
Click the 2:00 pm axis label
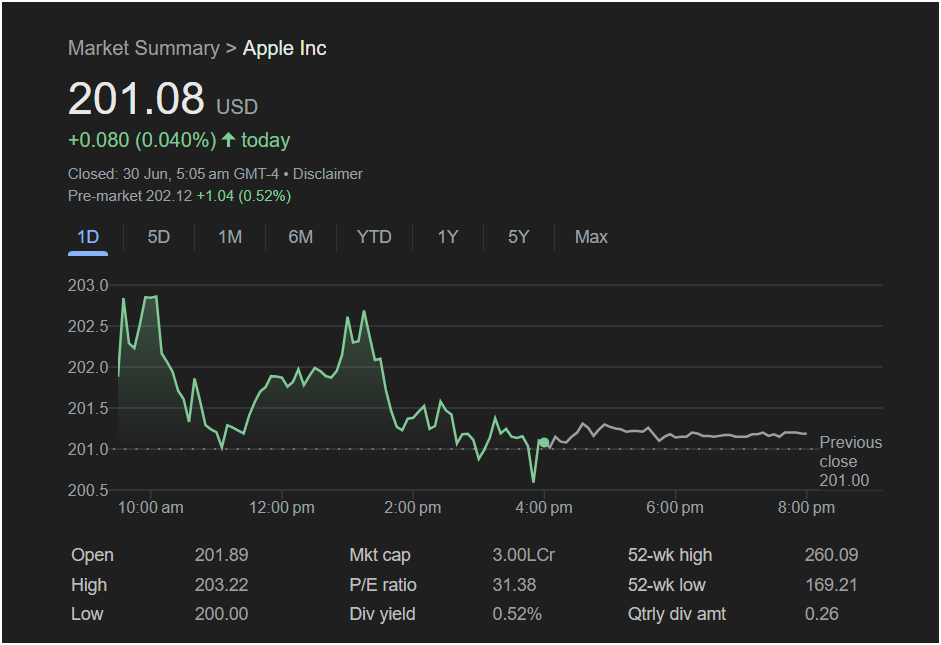[412, 508]
